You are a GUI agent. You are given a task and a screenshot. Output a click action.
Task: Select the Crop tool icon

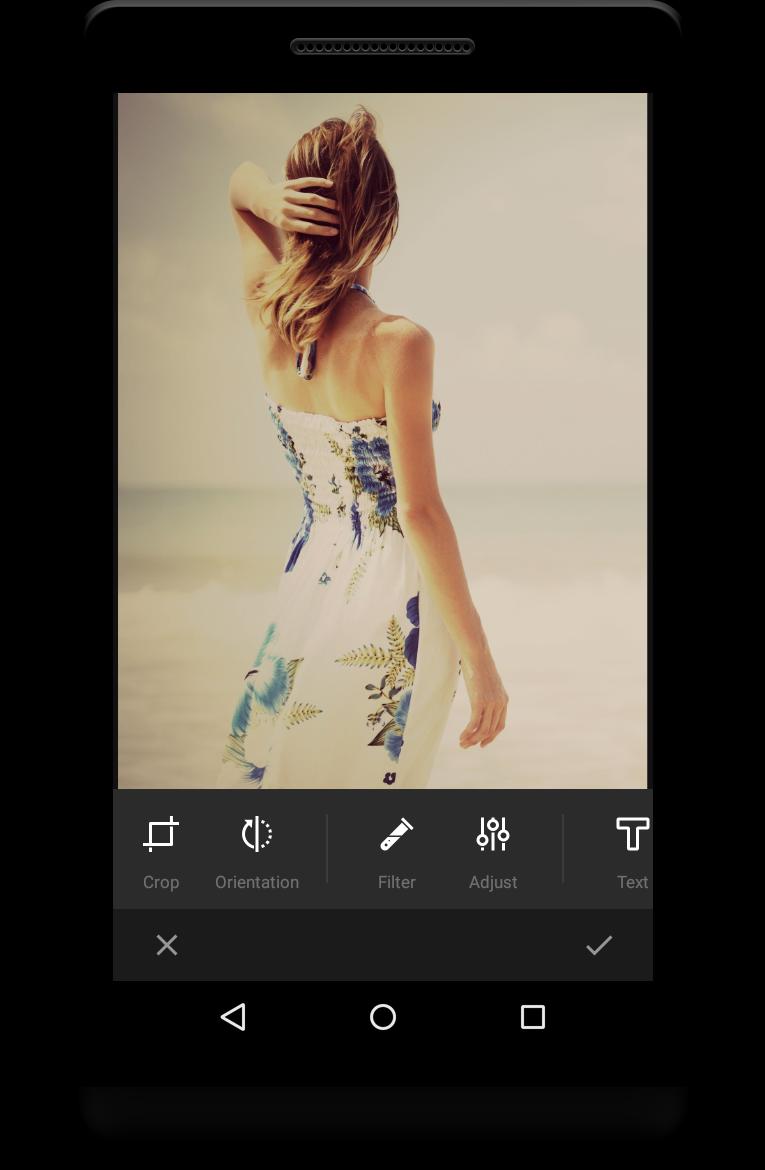click(160, 833)
